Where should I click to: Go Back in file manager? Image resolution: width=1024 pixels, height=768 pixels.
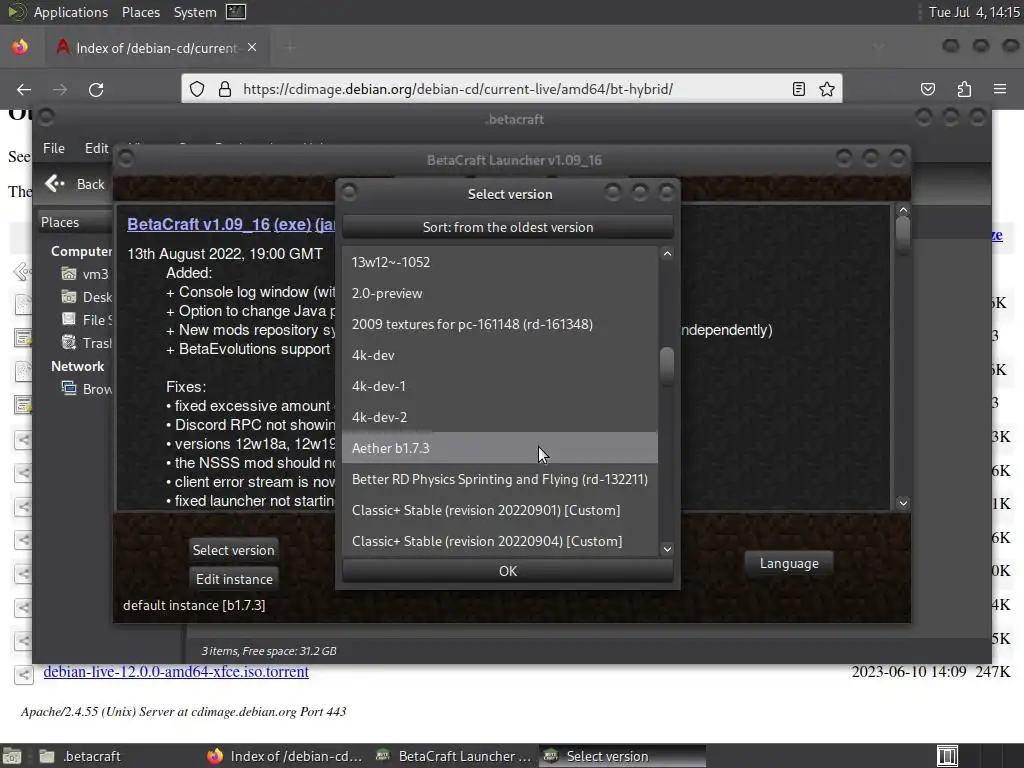tap(75, 184)
